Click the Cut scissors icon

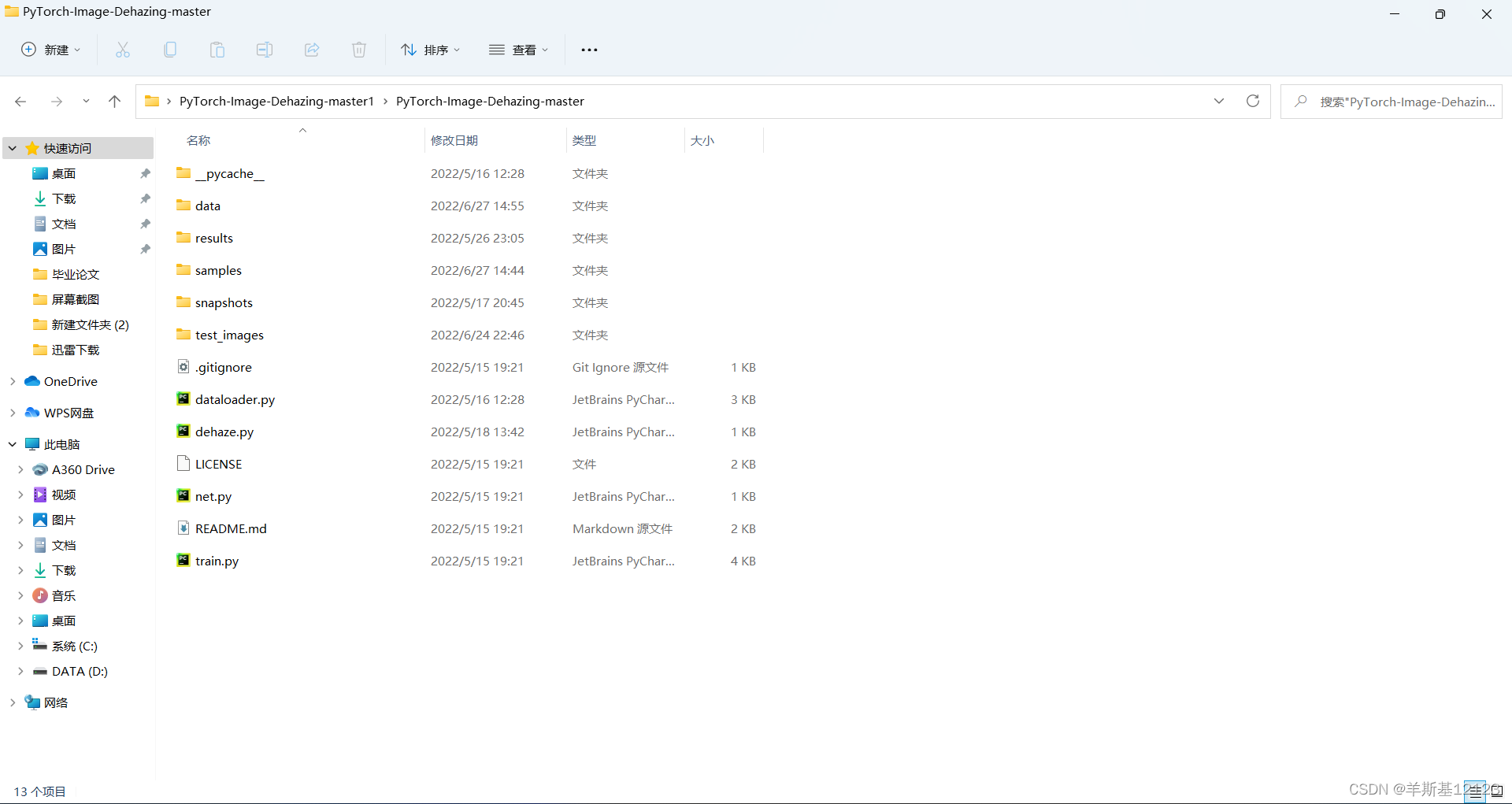tap(123, 50)
